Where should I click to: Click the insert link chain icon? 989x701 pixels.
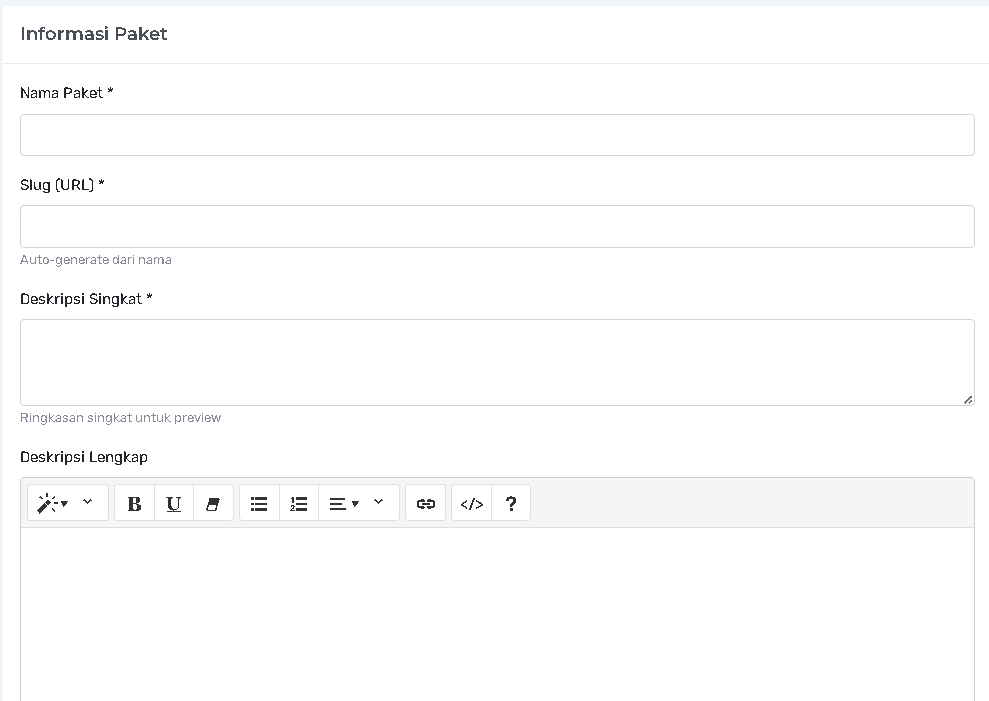click(426, 504)
